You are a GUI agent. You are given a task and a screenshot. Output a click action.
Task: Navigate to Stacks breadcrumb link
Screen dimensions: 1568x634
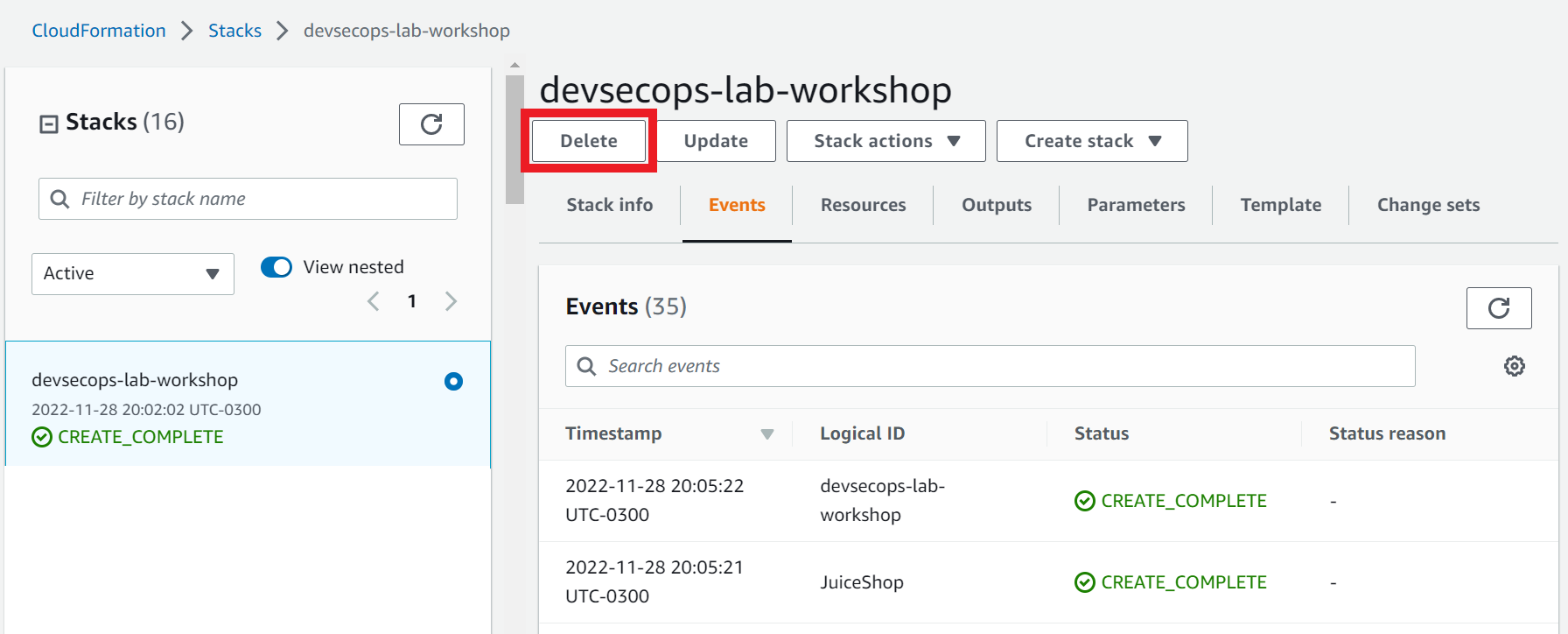coord(234,31)
